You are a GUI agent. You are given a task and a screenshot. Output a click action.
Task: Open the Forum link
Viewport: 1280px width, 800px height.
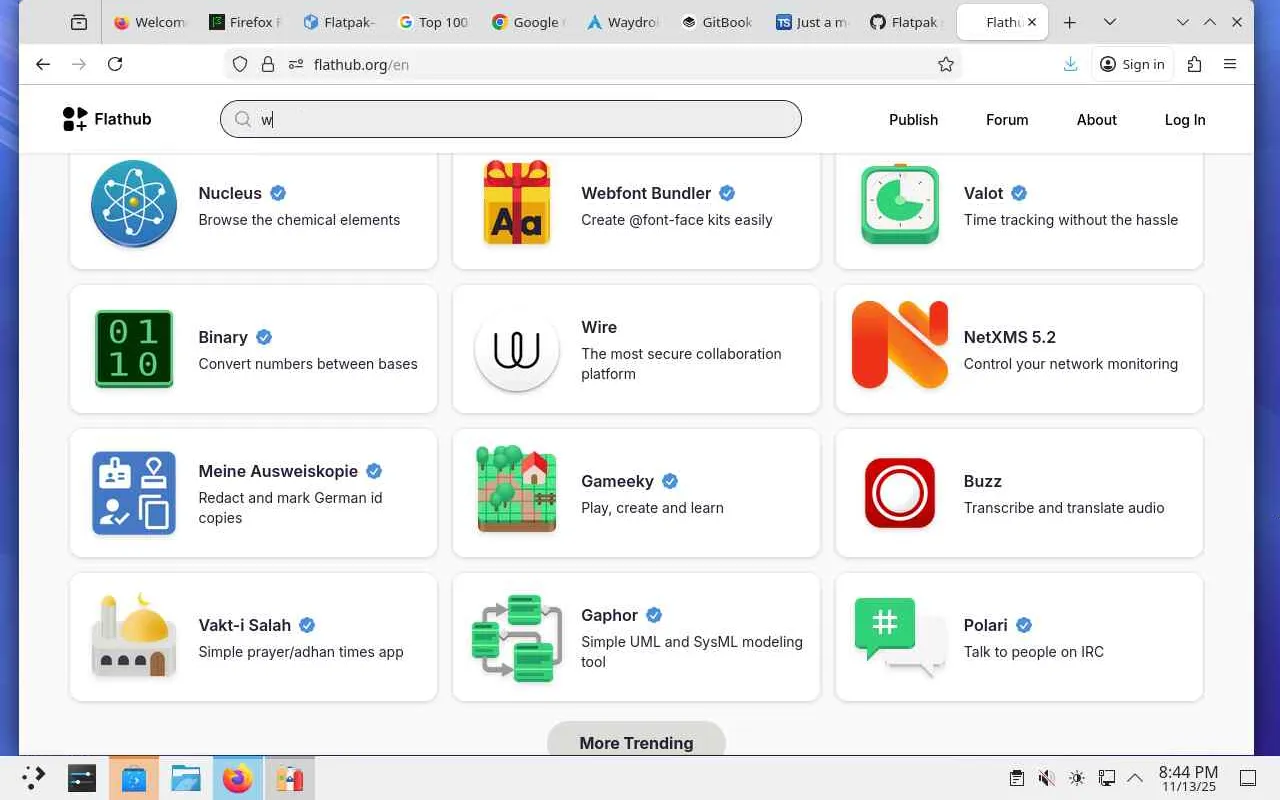coord(1007,120)
